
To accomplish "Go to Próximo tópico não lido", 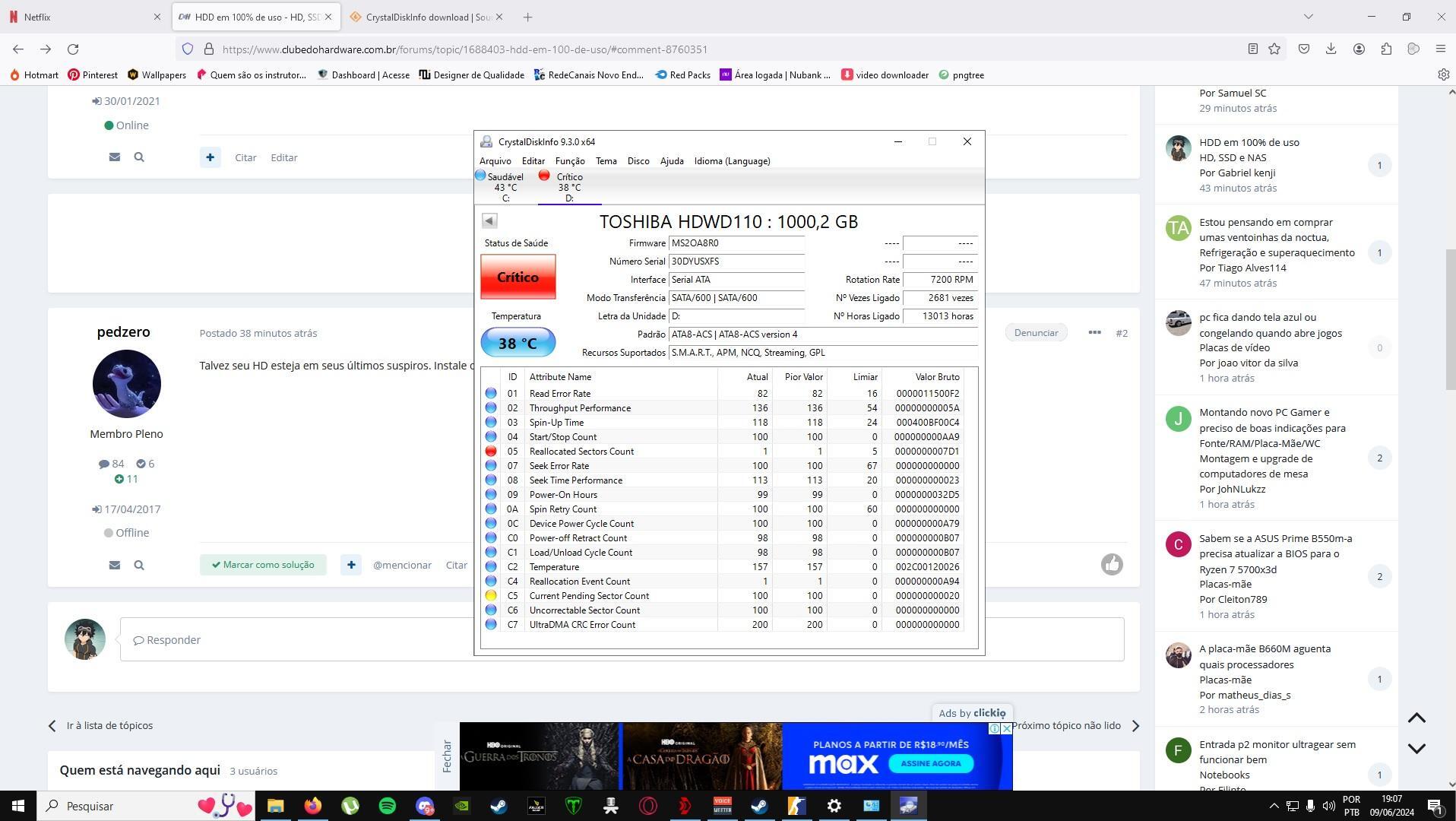I will (1075, 725).
